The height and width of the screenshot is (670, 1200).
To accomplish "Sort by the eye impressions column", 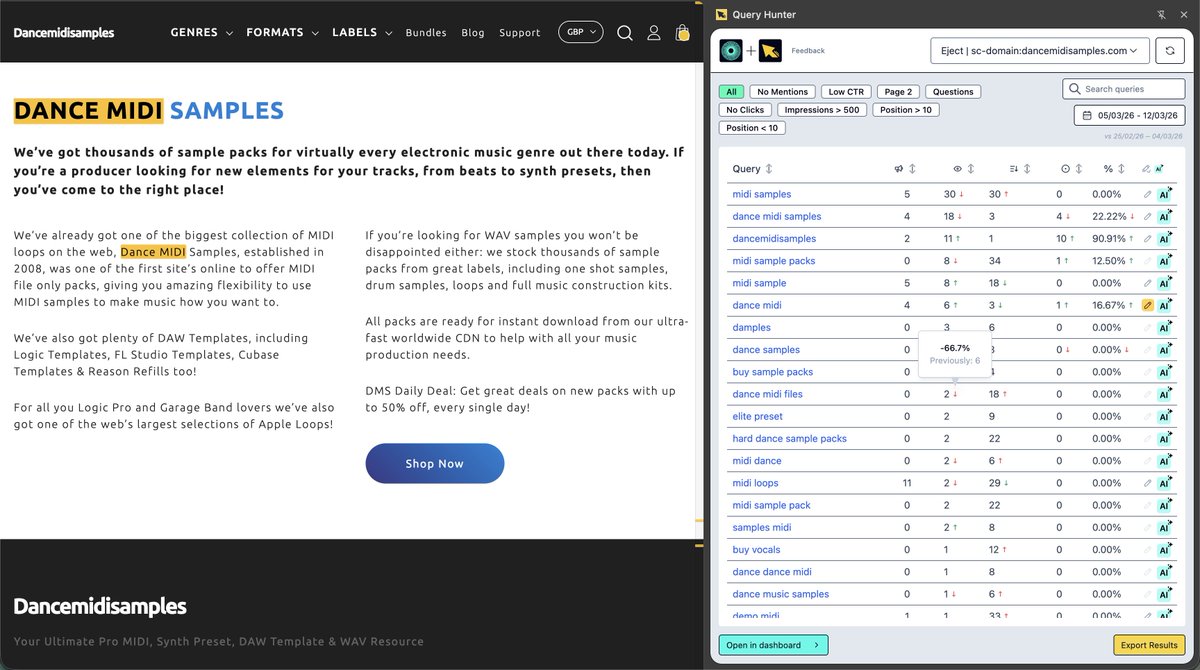I will [x=962, y=169].
